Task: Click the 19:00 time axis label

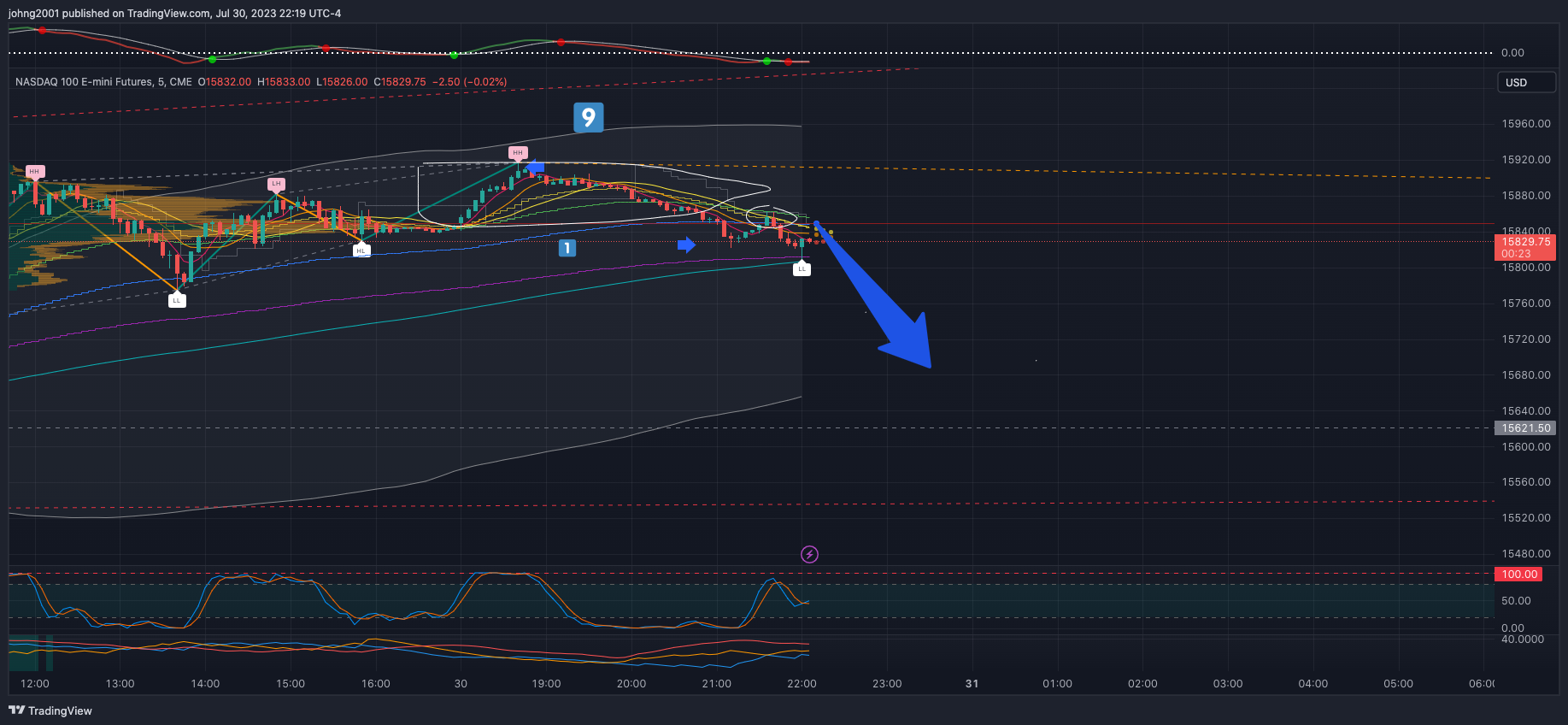Action: click(x=546, y=684)
